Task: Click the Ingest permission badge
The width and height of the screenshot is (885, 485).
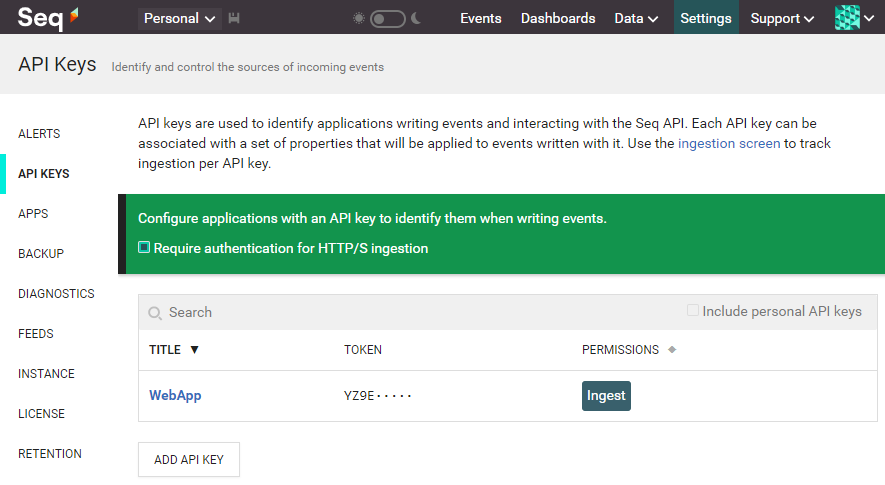Action: pos(606,396)
